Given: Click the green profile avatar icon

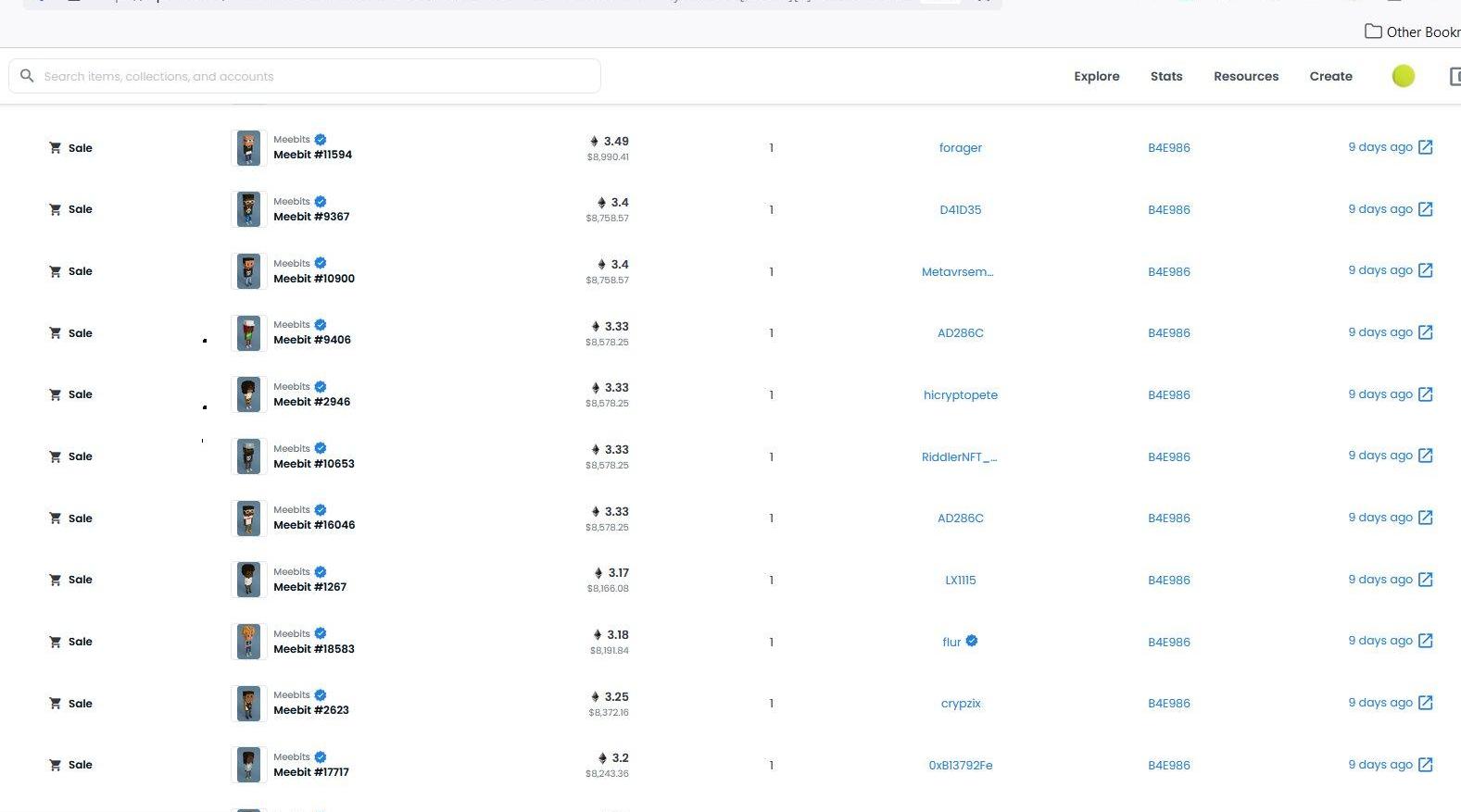Looking at the screenshot, I should [1403, 76].
